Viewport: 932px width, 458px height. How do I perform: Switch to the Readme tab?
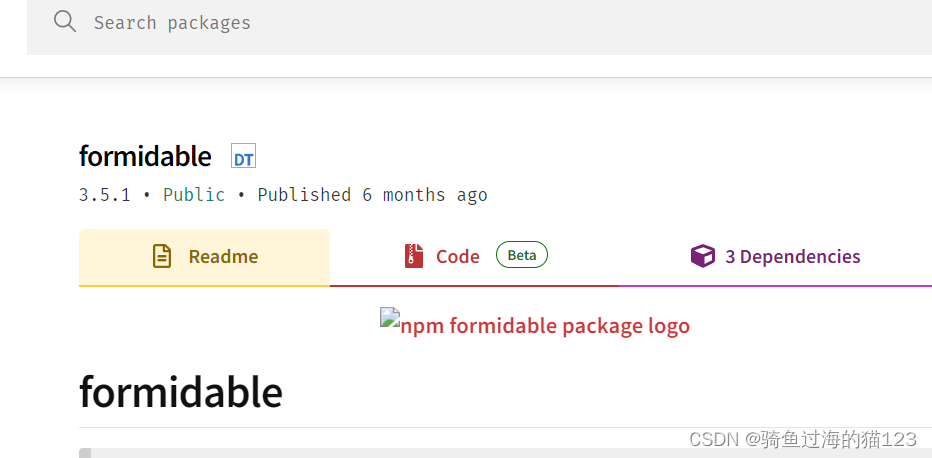coord(204,257)
